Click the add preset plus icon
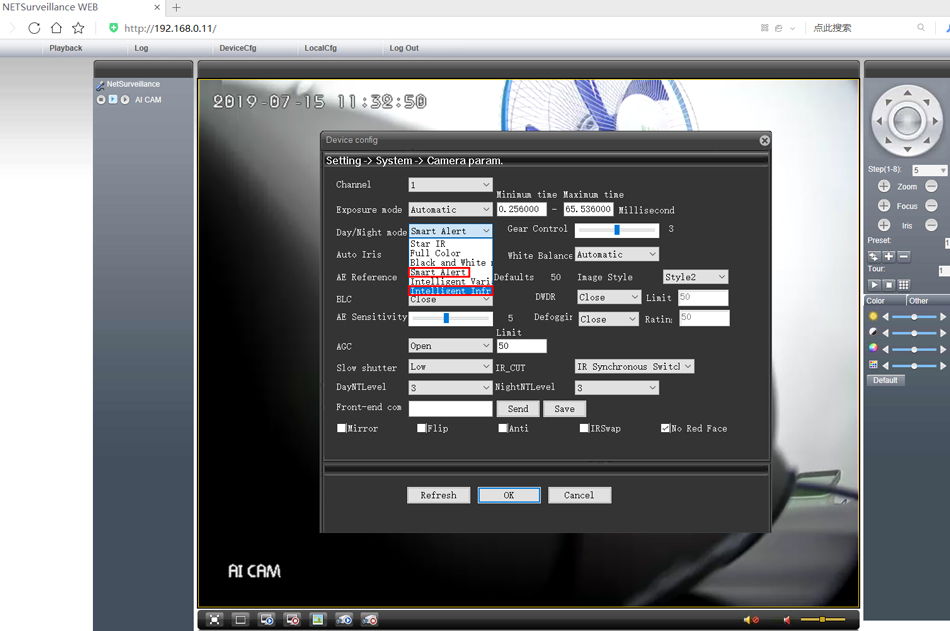950x631 pixels. click(888, 256)
